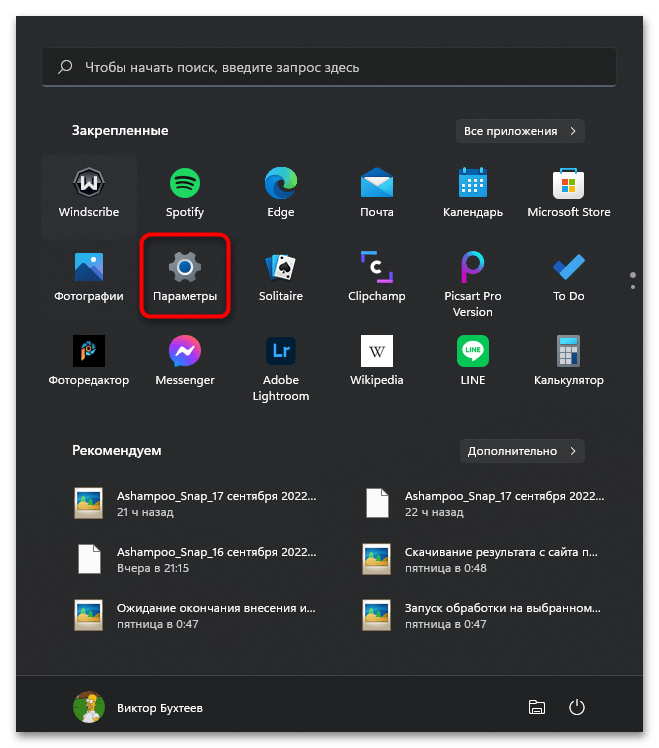Click the magnifier search icon
Image resolution: width=659 pixels, height=748 pixels.
(x=65, y=67)
